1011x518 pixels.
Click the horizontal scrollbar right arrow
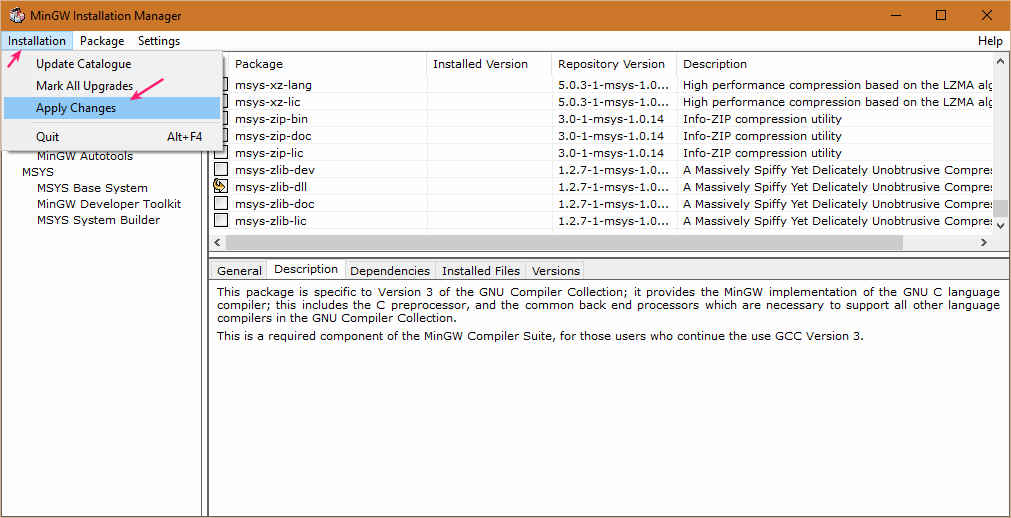click(x=984, y=243)
